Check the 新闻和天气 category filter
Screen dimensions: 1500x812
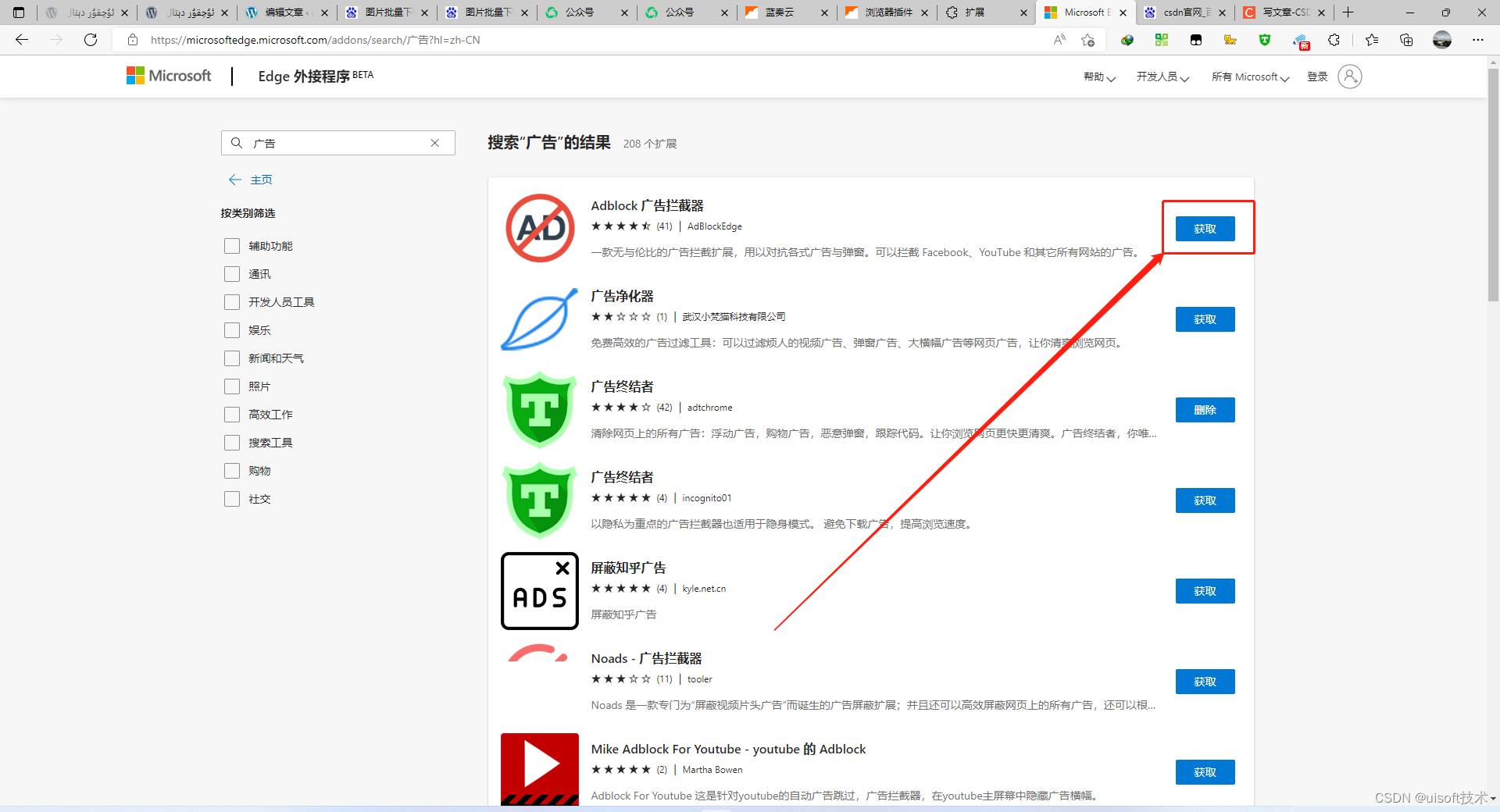pyautogui.click(x=232, y=358)
